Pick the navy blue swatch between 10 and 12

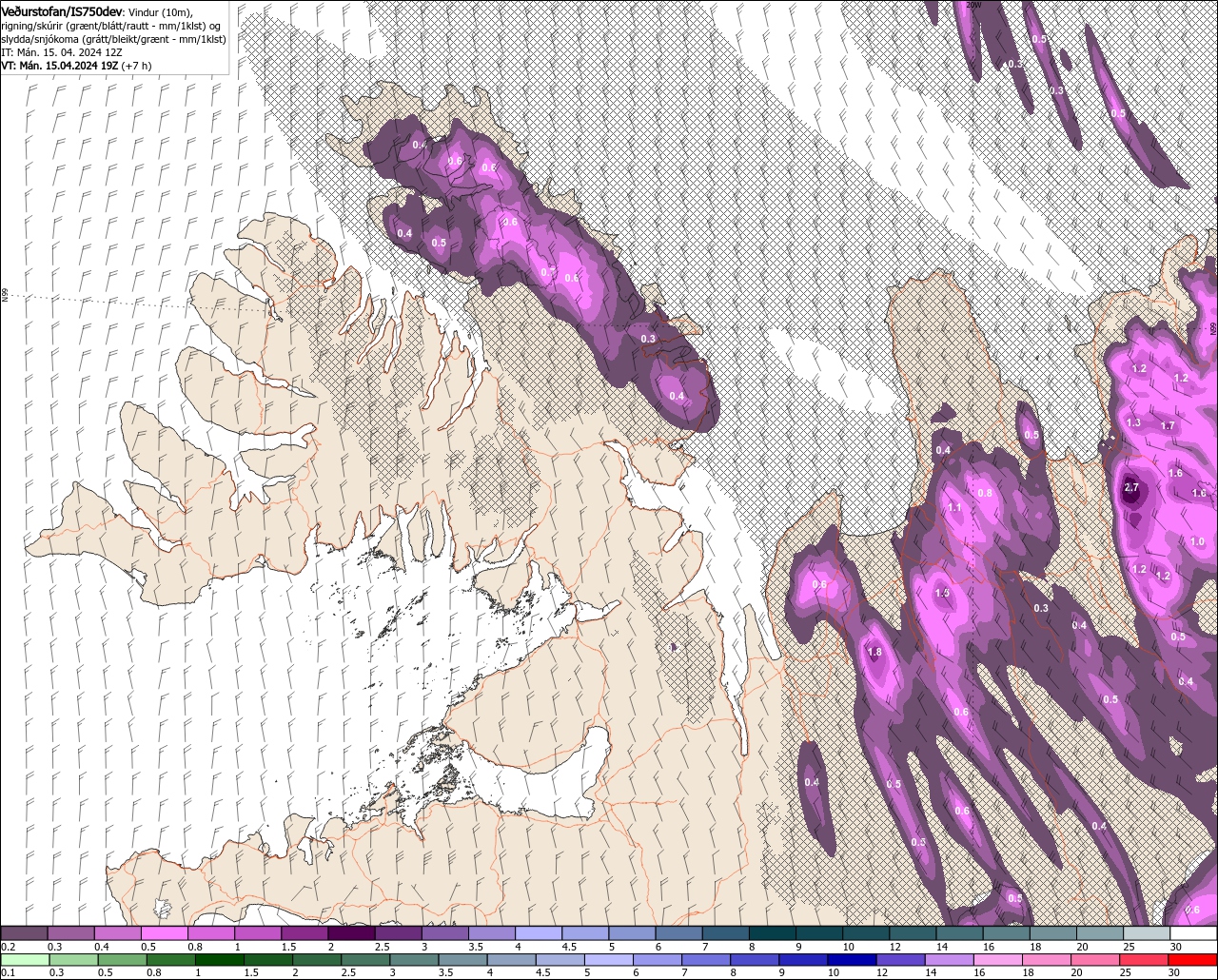pyautogui.click(x=851, y=960)
